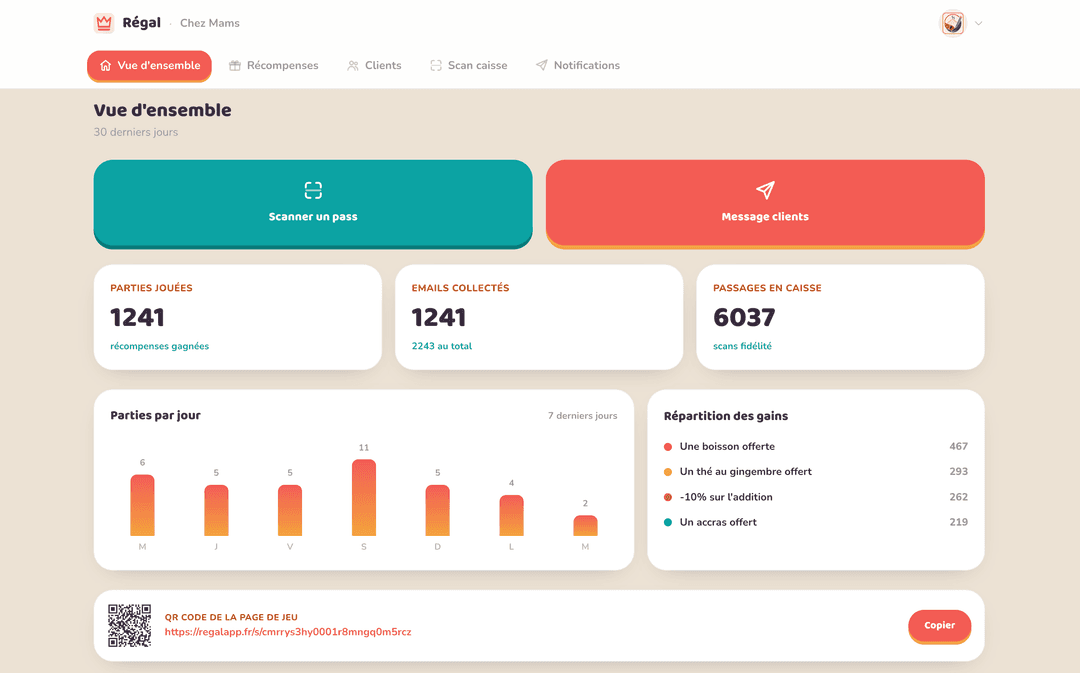Click the Régal crown logo icon

[104, 23]
